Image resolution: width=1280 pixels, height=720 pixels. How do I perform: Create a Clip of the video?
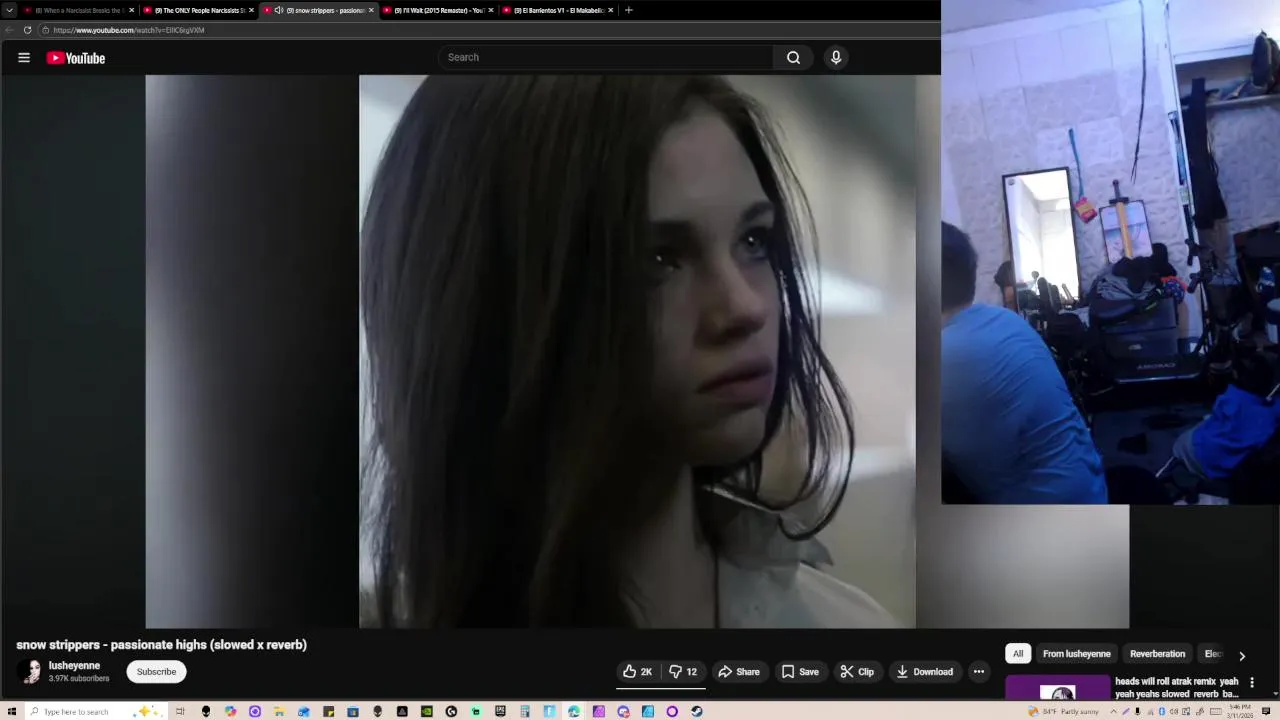(857, 672)
